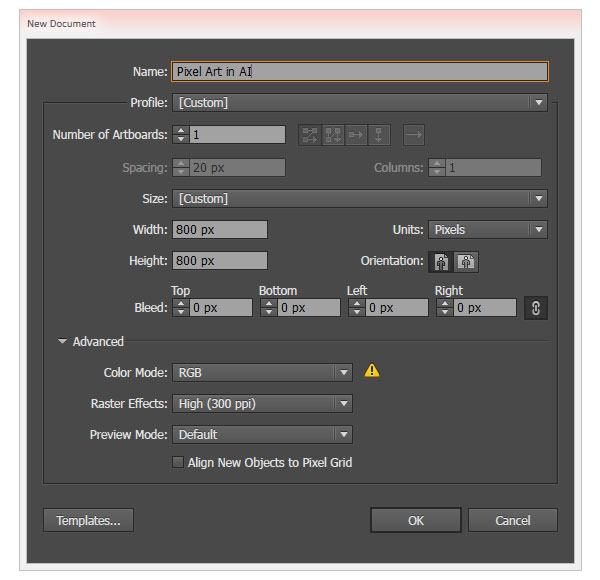Toggle the bleed link chain icon
Image resolution: width=600 pixels, height=580 pixels.
click(x=536, y=308)
